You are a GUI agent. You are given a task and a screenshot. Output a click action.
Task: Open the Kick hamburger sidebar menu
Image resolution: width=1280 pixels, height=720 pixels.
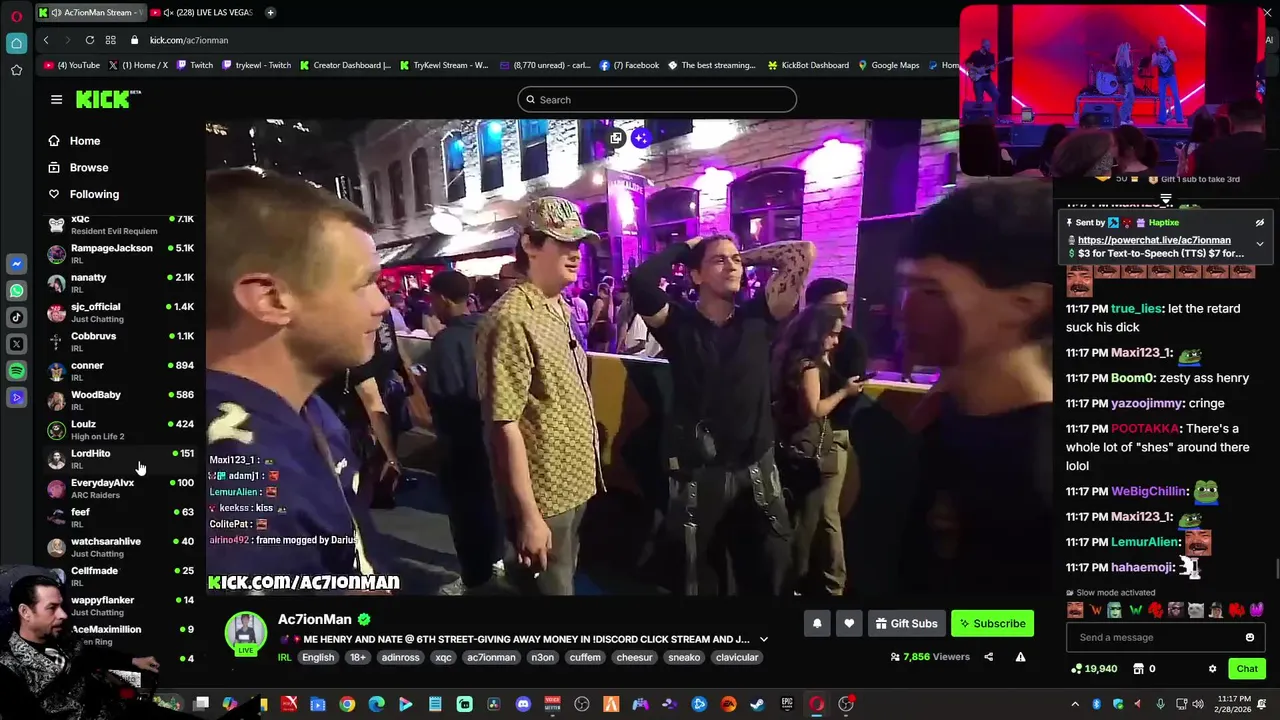[x=56, y=99]
